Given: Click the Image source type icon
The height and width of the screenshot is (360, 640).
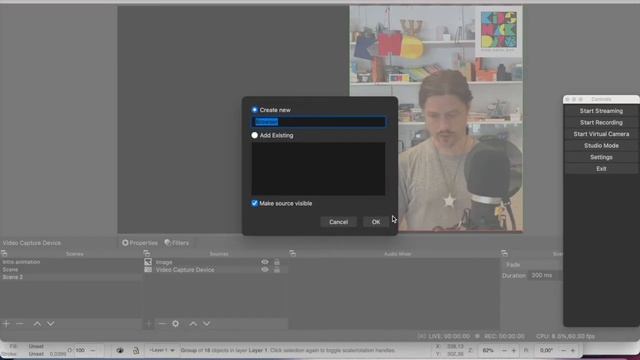Looking at the screenshot, I should [x=148, y=262].
